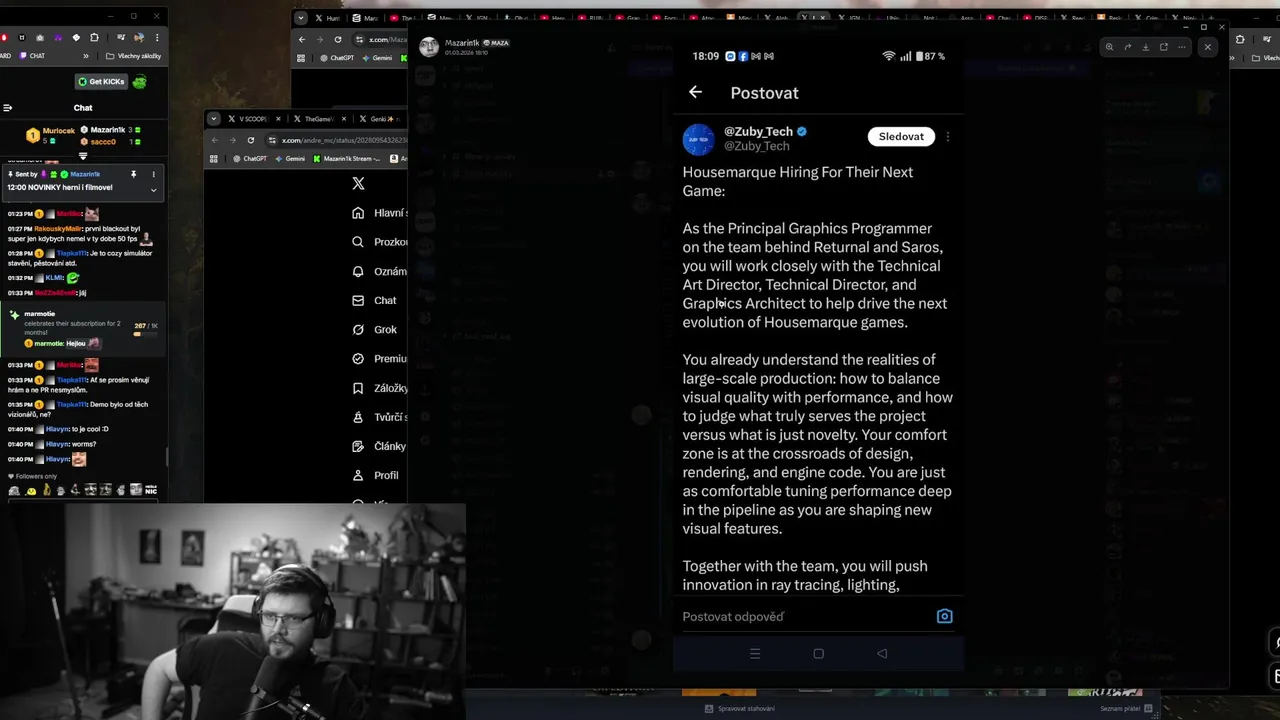Viewport: 1280px width, 720px height.
Task: Open the CHAT bookmark
Action: click(32, 56)
